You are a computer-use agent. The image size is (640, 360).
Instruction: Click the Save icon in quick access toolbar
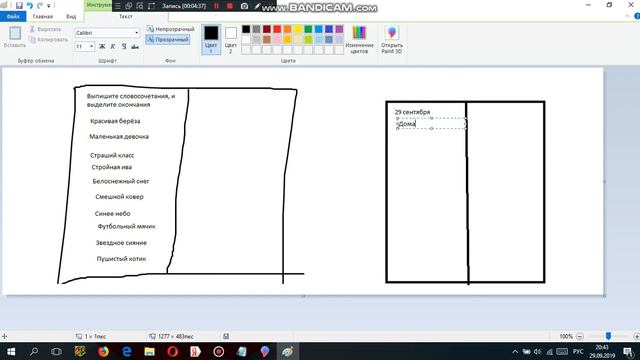pos(19,5)
